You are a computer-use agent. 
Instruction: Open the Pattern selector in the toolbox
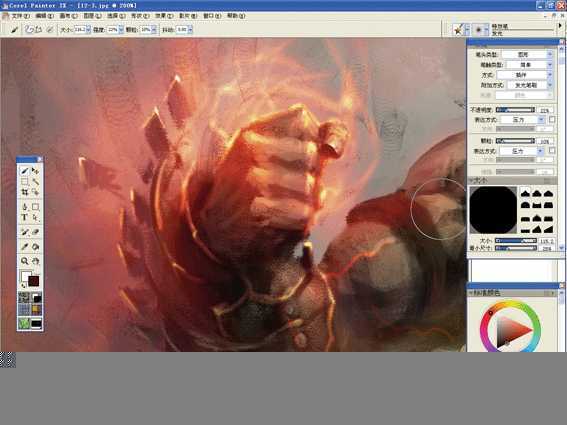pos(24,310)
